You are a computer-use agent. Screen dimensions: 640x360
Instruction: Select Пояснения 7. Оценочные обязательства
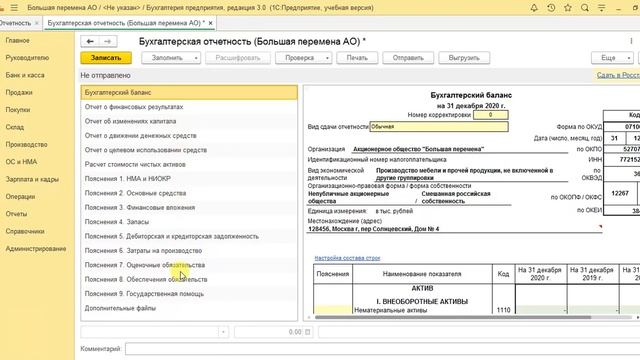click(189, 265)
